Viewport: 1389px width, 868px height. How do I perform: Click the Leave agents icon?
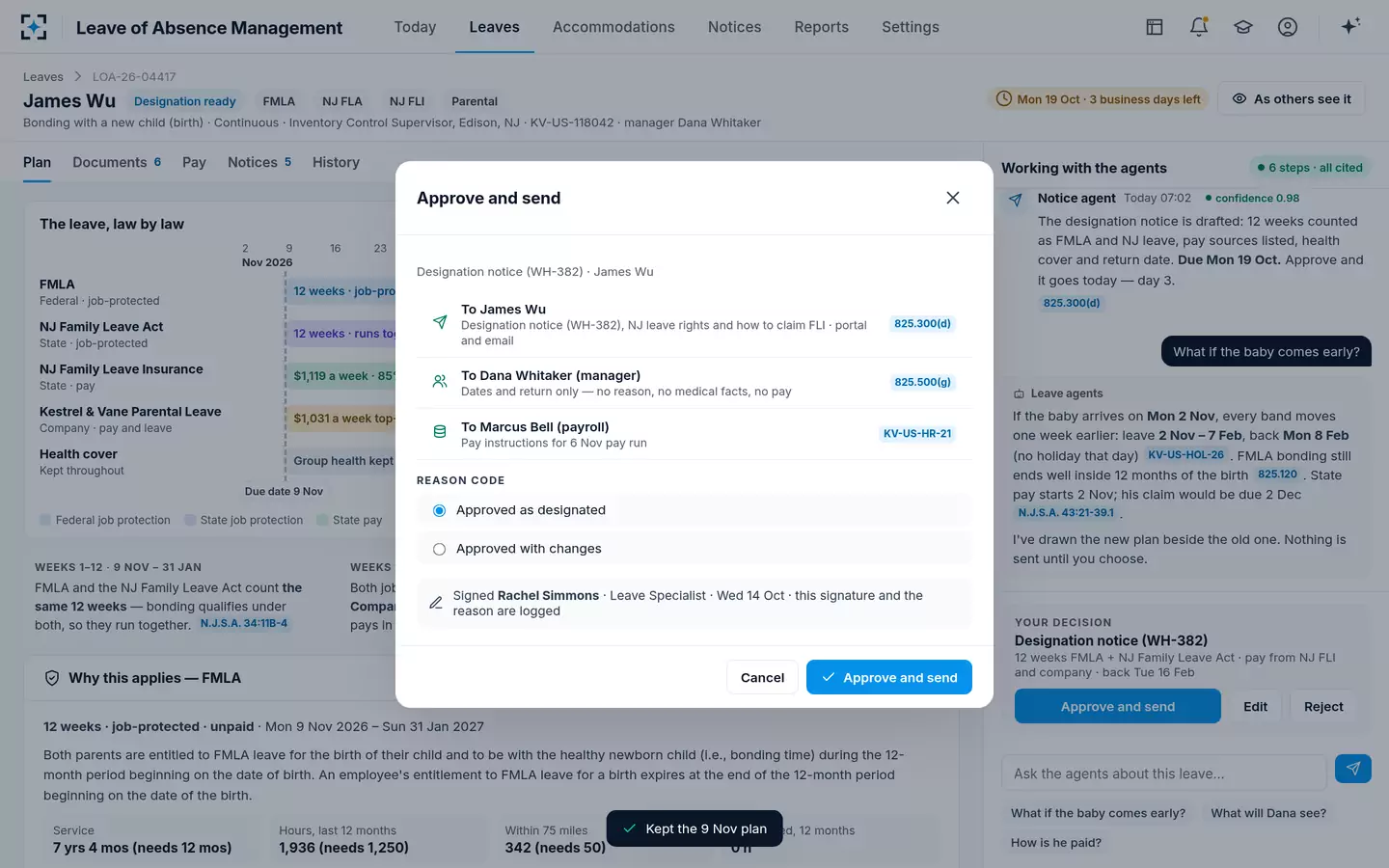pos(1019,393)
